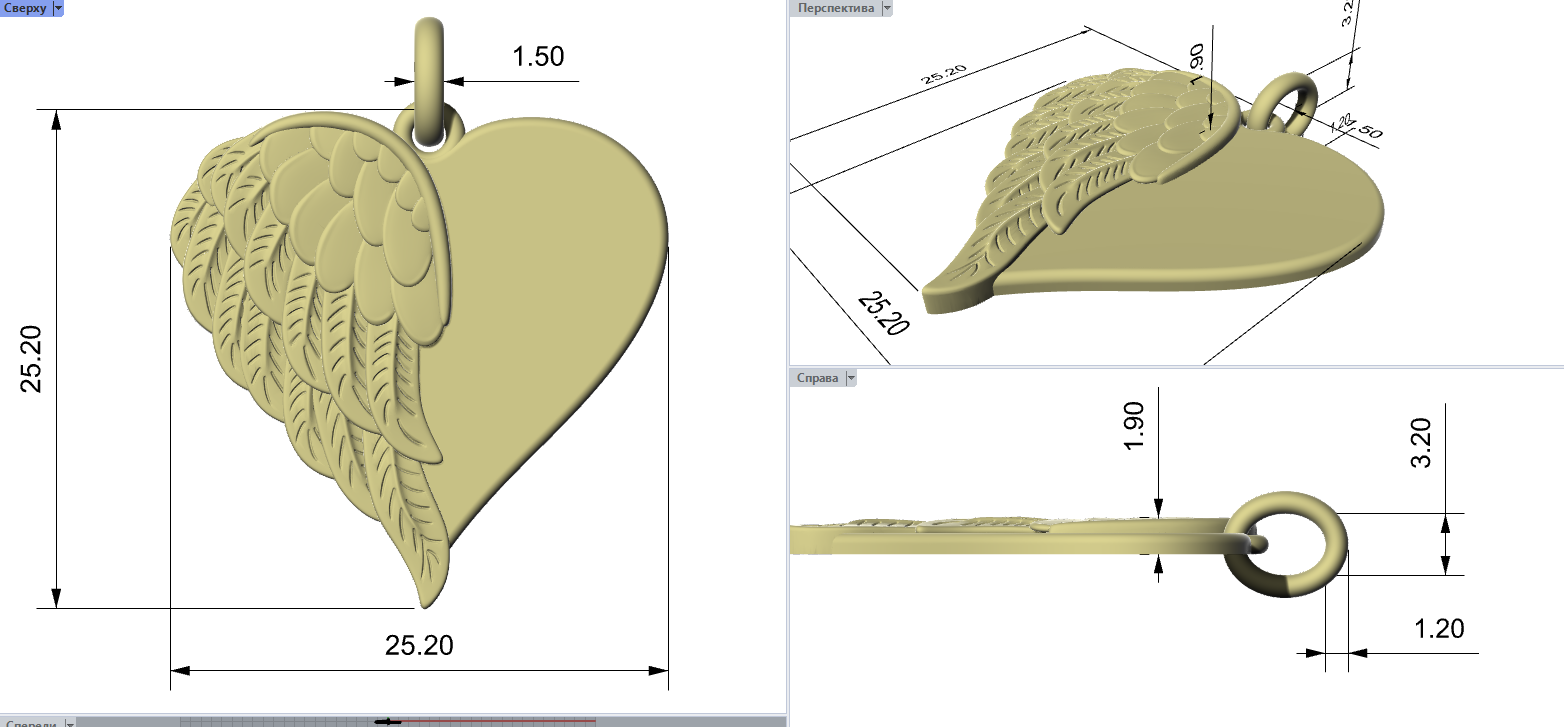1564x727 pixels.
Task: Click the red line in the Спереди viewport
Action: click(500, 720)
